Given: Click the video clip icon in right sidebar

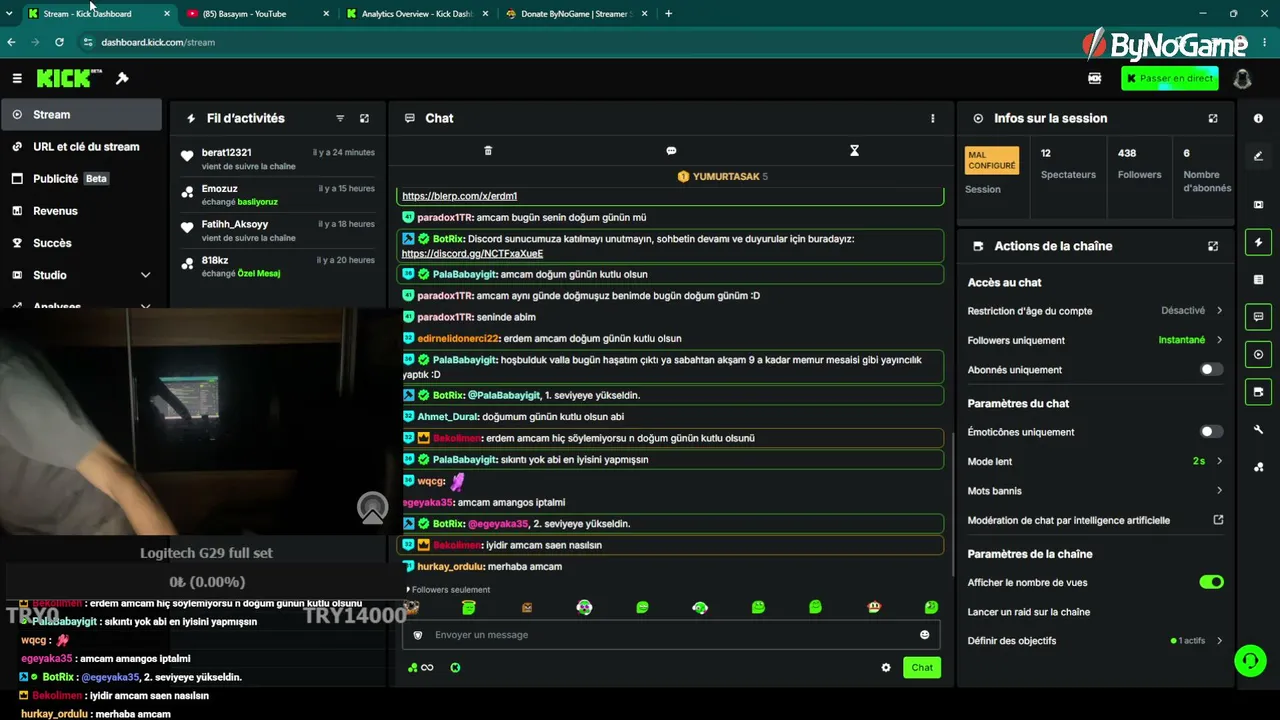Looking at the screenshot, I should coord(1258,205).
